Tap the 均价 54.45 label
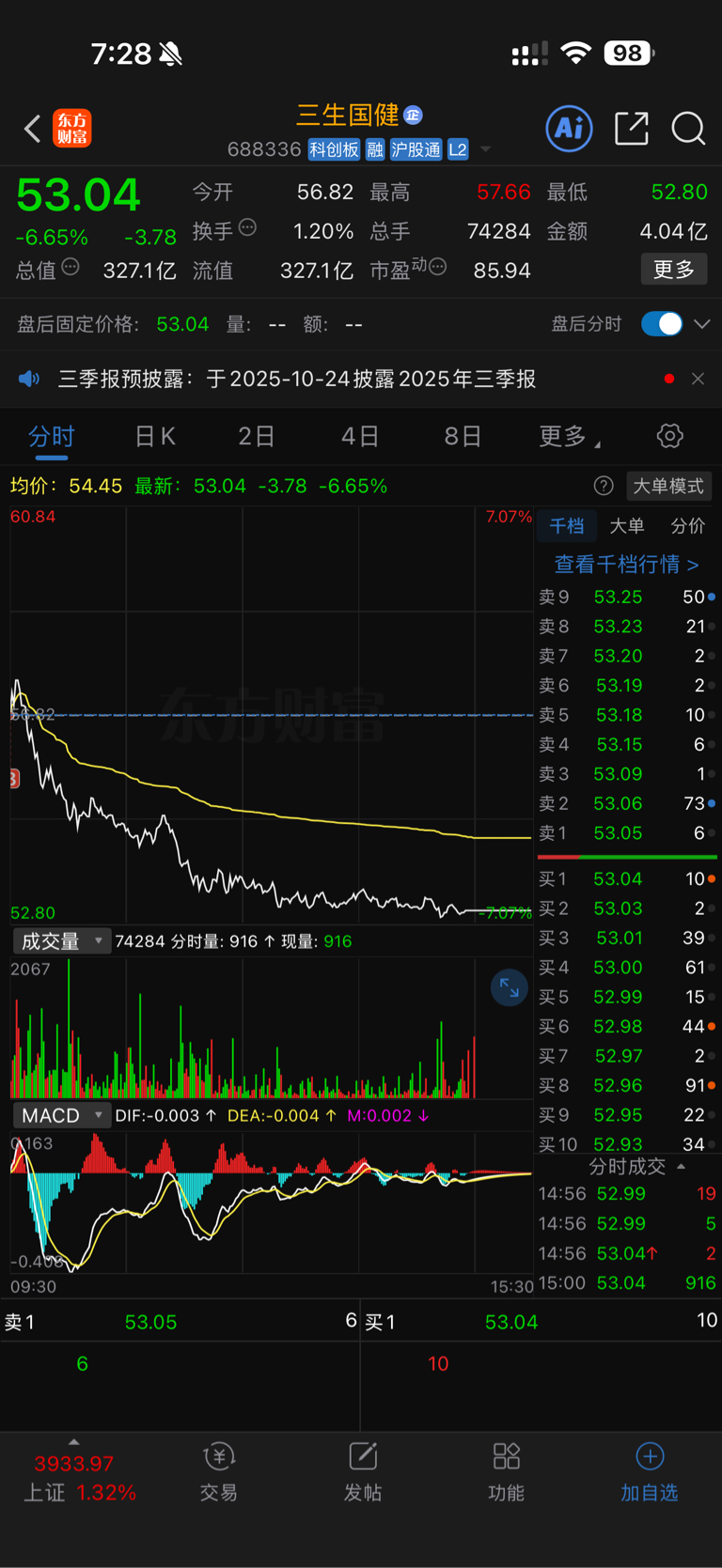The height and width of the screenshot is (1568, 722). coord(66,486)
